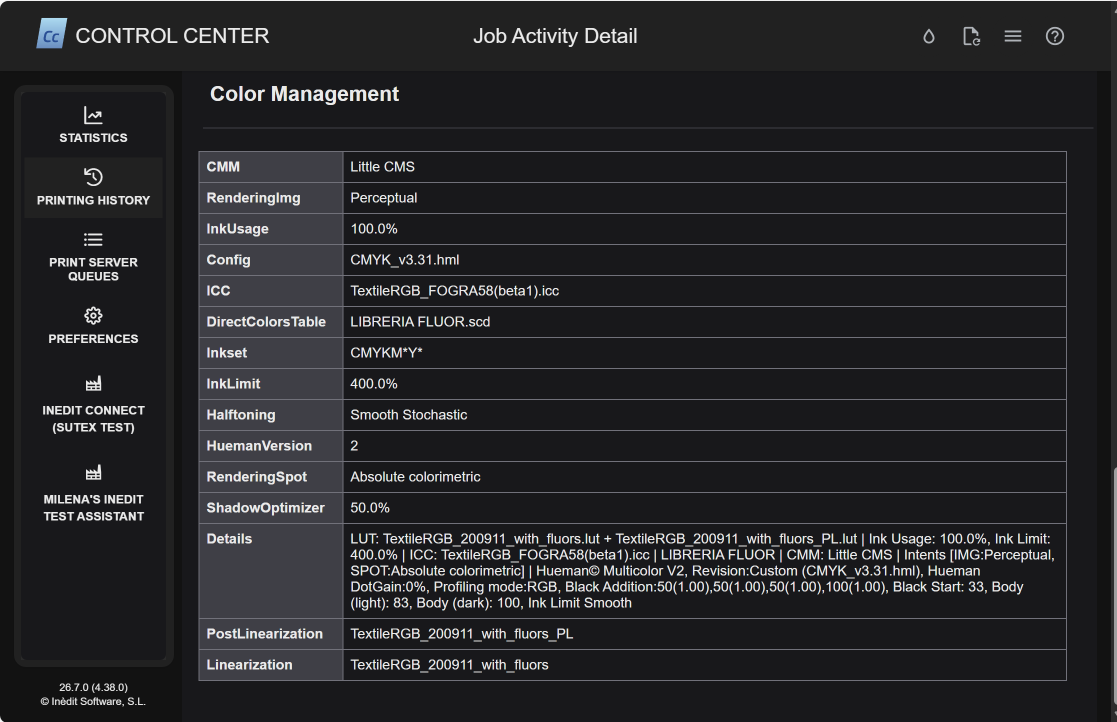Select the ShadowOptimizer value 50.0%

point(370,508)
